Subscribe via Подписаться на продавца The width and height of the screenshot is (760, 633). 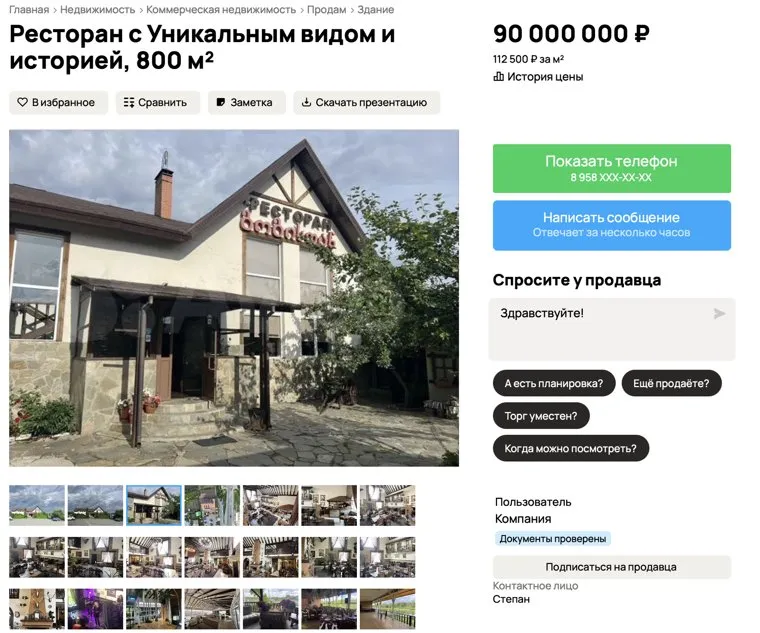pos(612,567)
